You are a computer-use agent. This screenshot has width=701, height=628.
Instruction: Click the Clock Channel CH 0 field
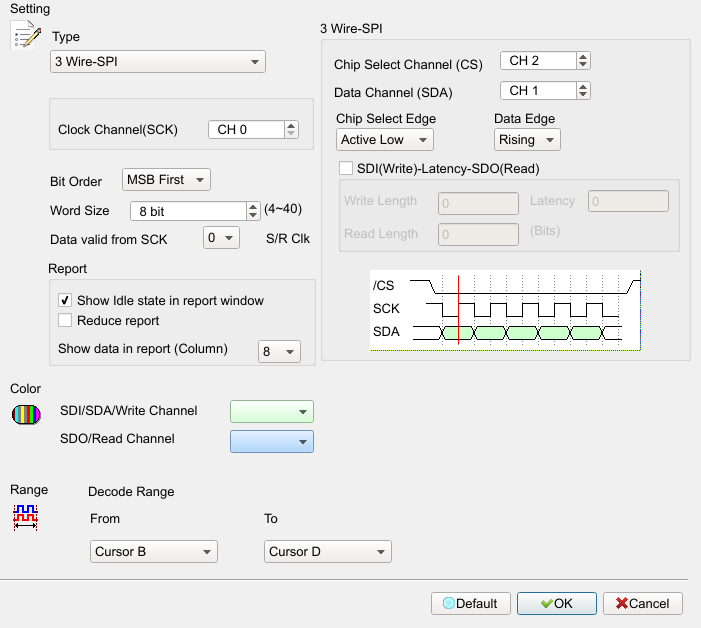click(x=246, y=130)
